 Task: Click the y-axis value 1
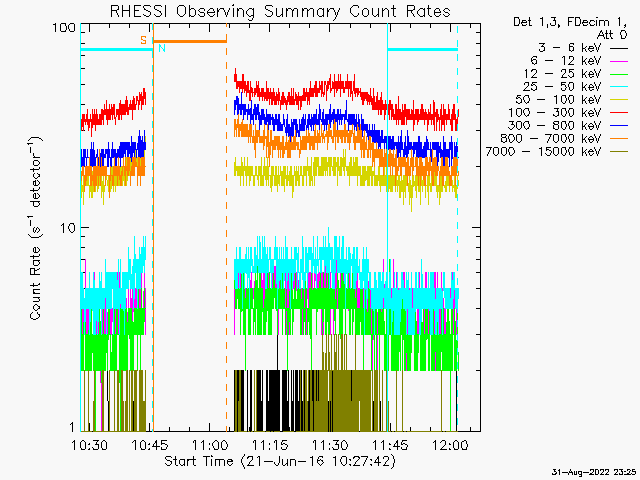coord(73,427)
